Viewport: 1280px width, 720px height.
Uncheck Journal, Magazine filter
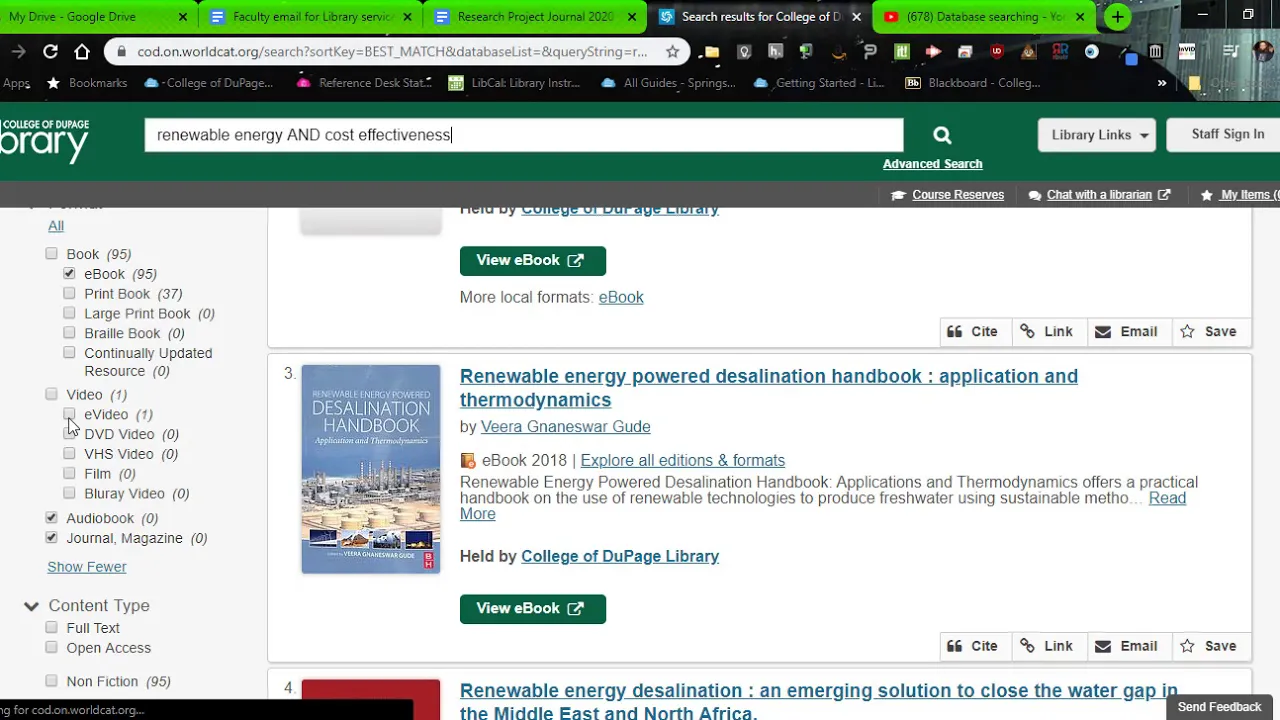pos(51,537)
